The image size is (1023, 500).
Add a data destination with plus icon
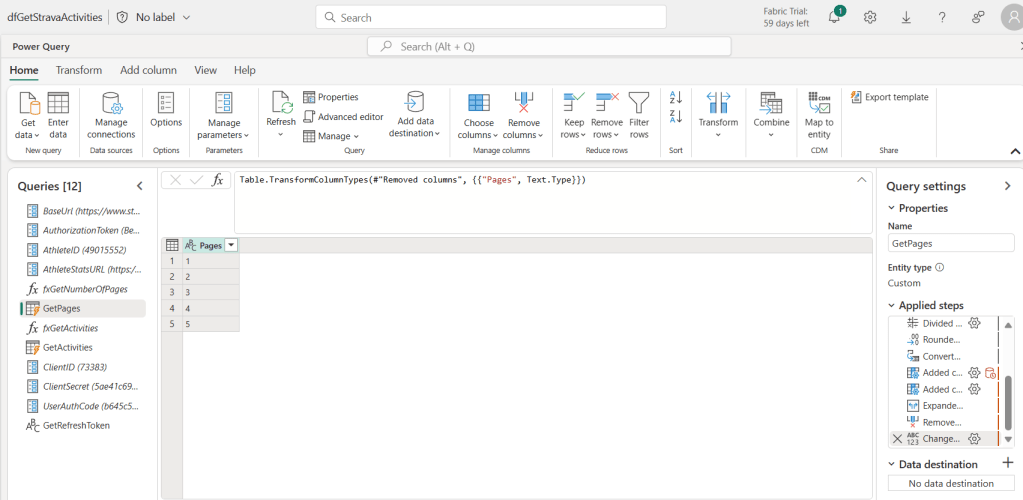click(x=1008, y=464)
